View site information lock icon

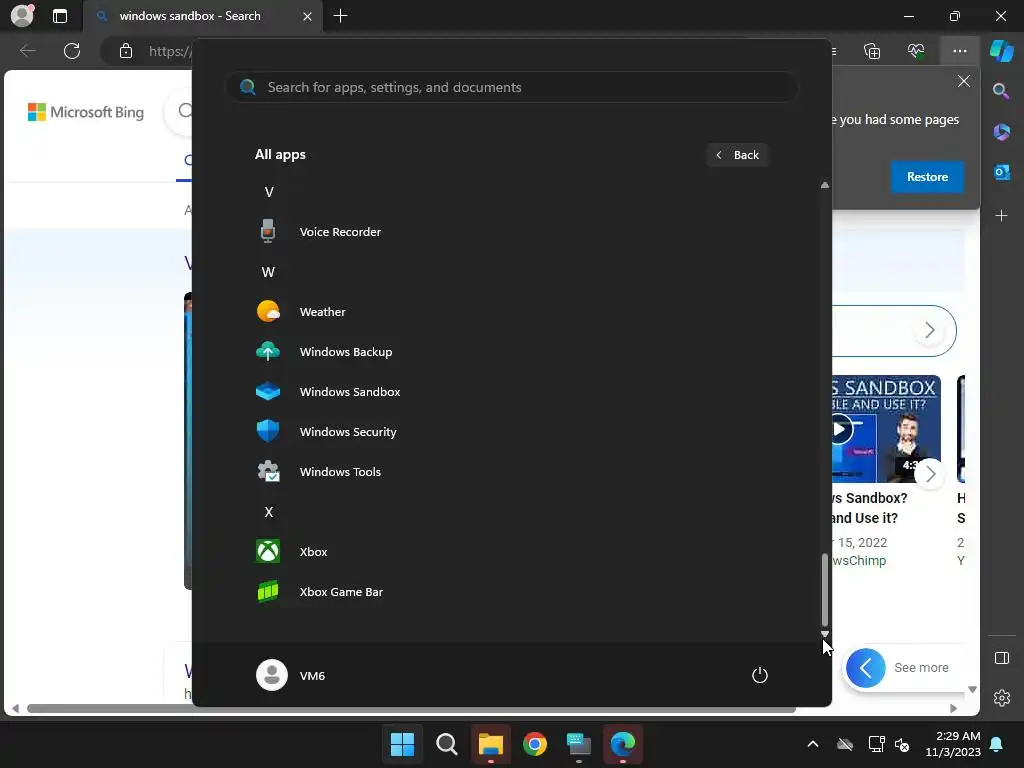pos(125,51)
